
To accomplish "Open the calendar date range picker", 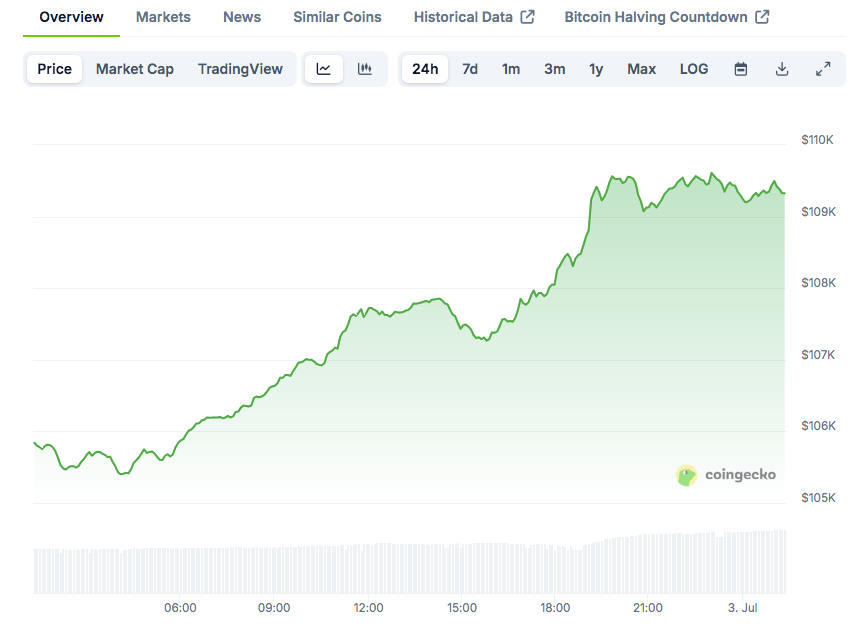I will click(x=741, y=69).
